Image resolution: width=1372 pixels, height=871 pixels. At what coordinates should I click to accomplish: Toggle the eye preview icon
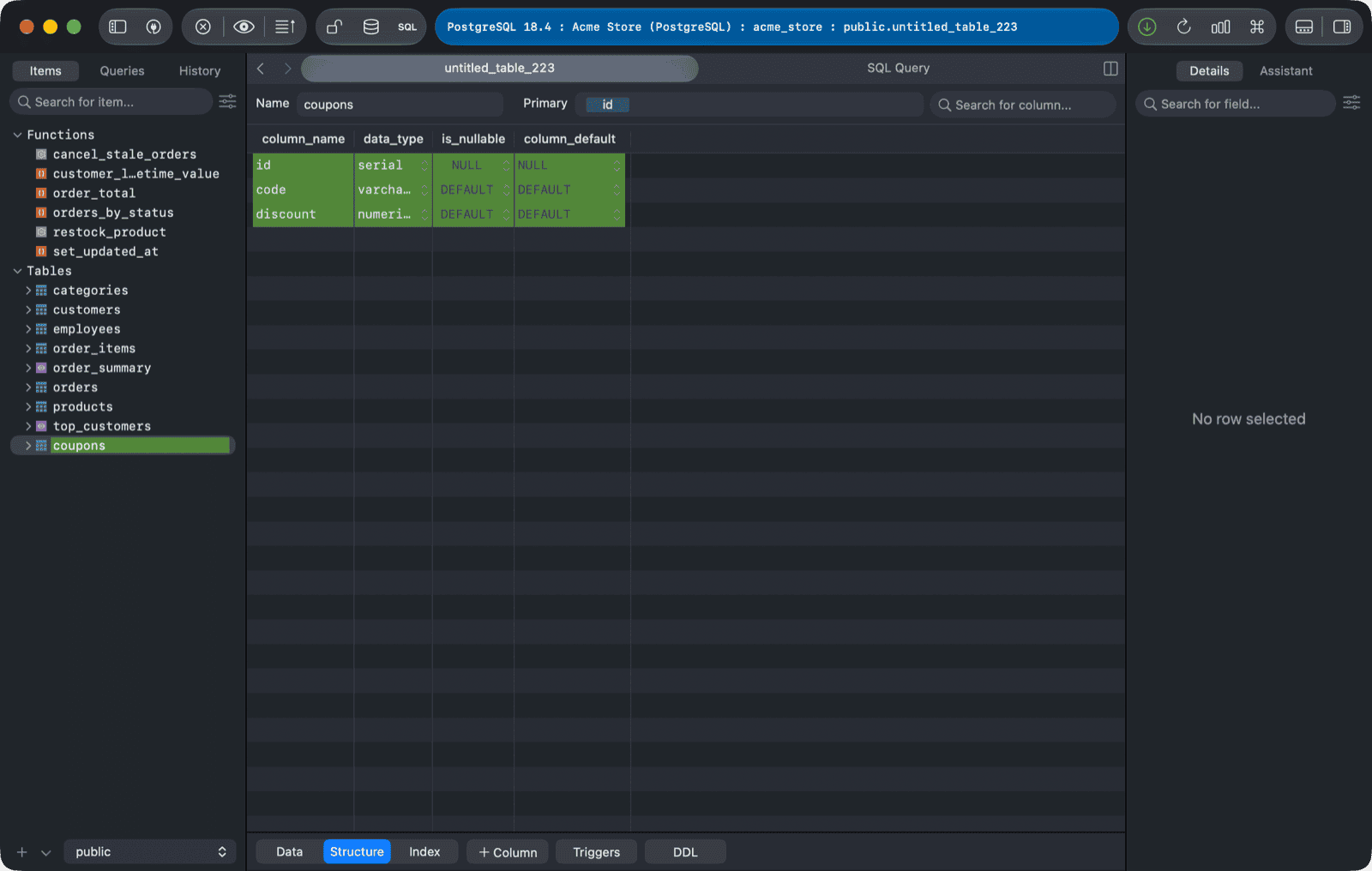click(244, 27)
